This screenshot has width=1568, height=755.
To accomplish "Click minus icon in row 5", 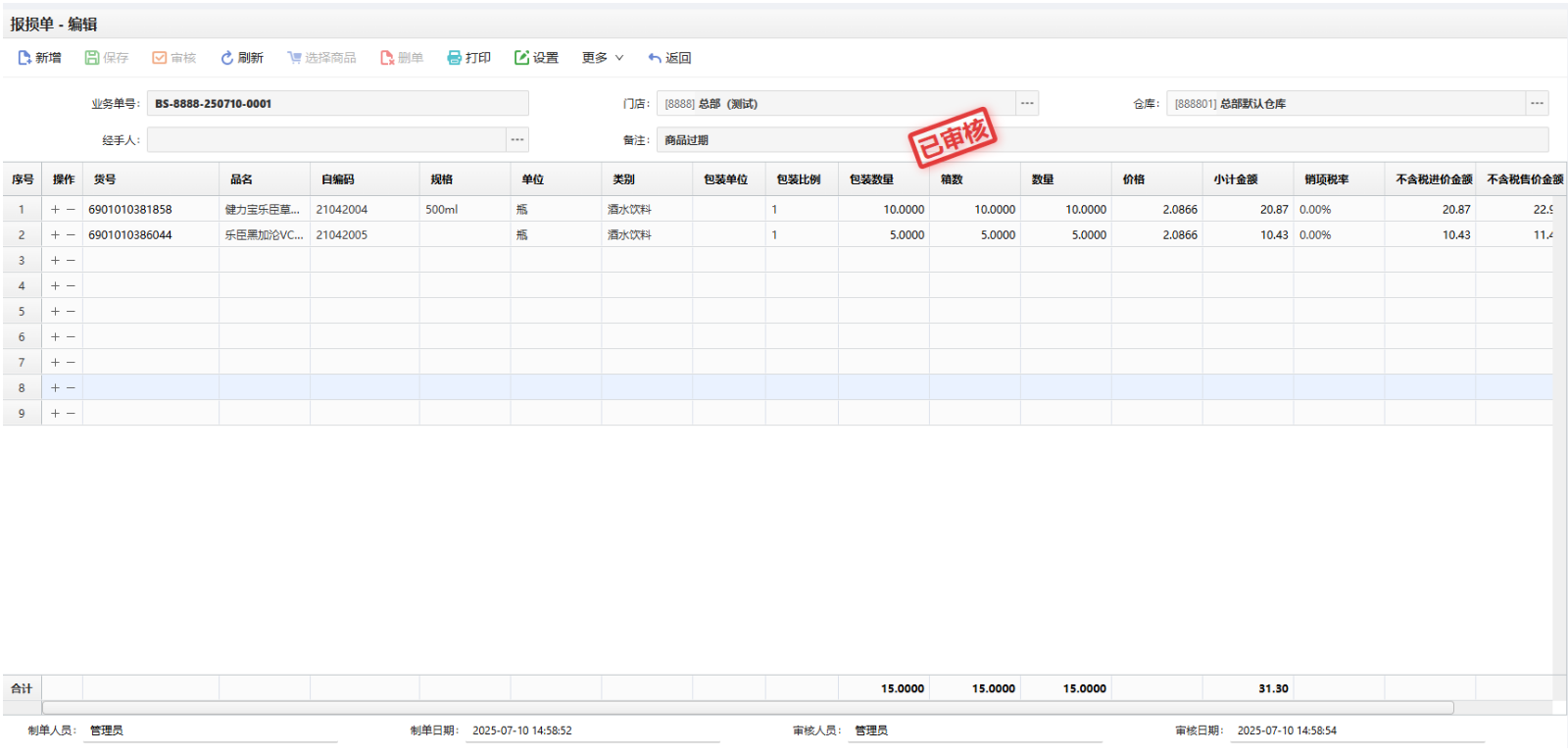I will 71,312.
